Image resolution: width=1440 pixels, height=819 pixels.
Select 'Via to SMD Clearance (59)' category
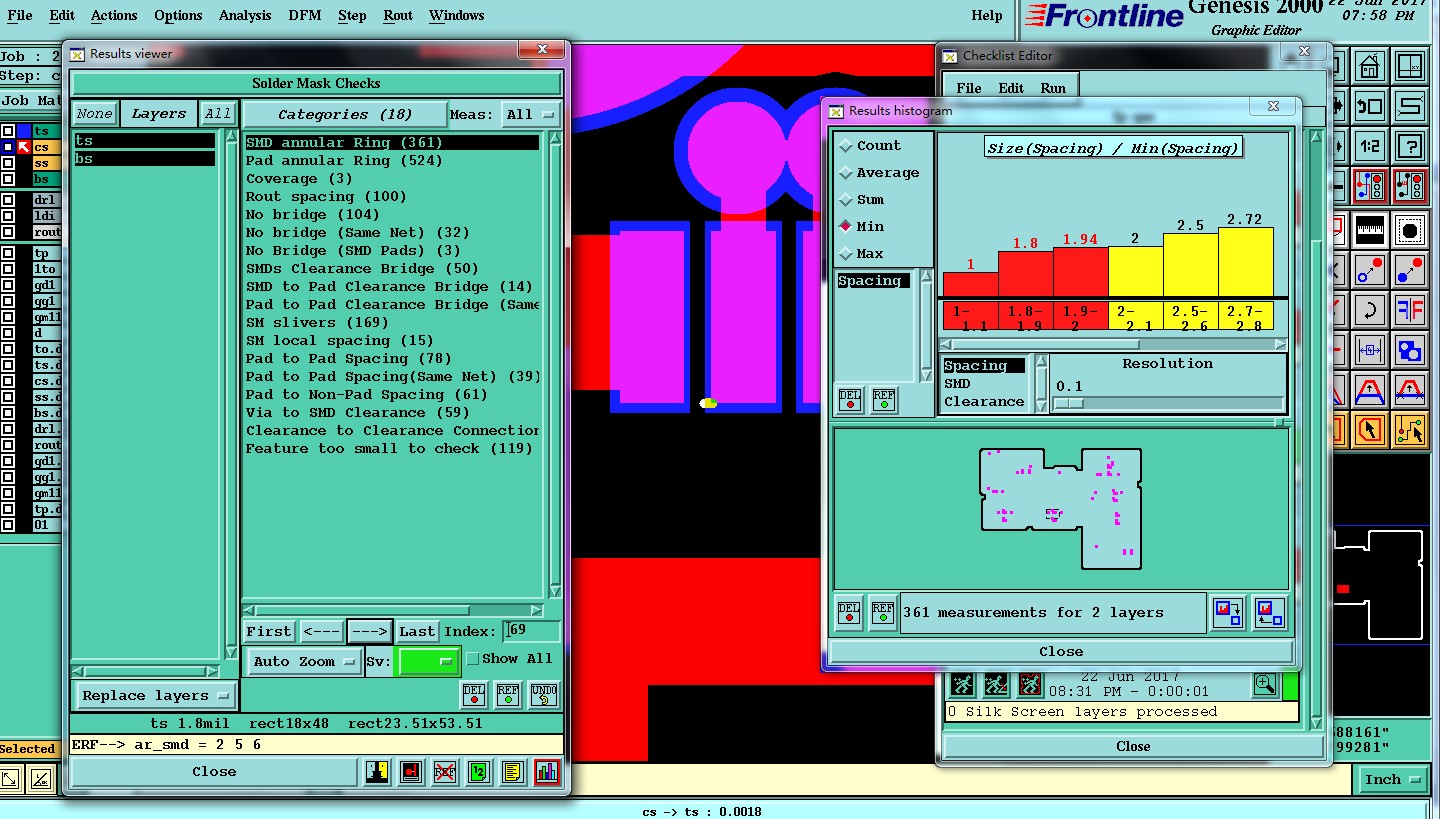tap(357, 413)
